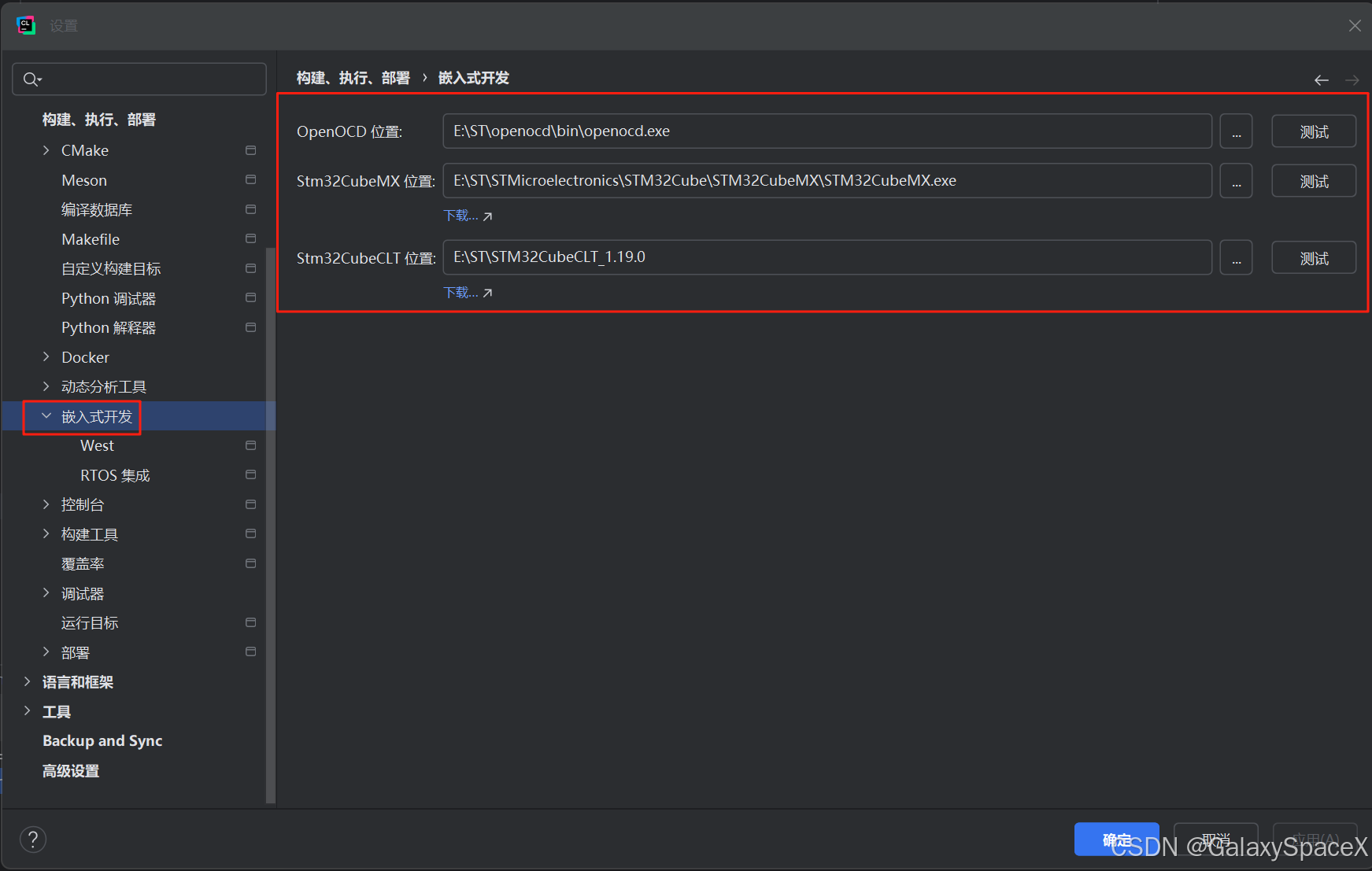Expand the Docker tree node
Screen dimensions: 1372x871
click(x=46, y=357)
